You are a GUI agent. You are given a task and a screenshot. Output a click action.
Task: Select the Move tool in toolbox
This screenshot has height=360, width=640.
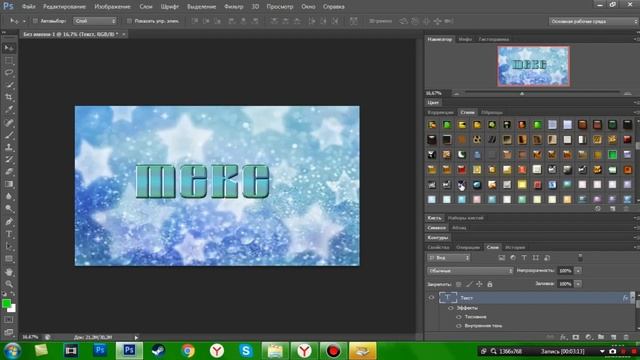pos(9,48)
